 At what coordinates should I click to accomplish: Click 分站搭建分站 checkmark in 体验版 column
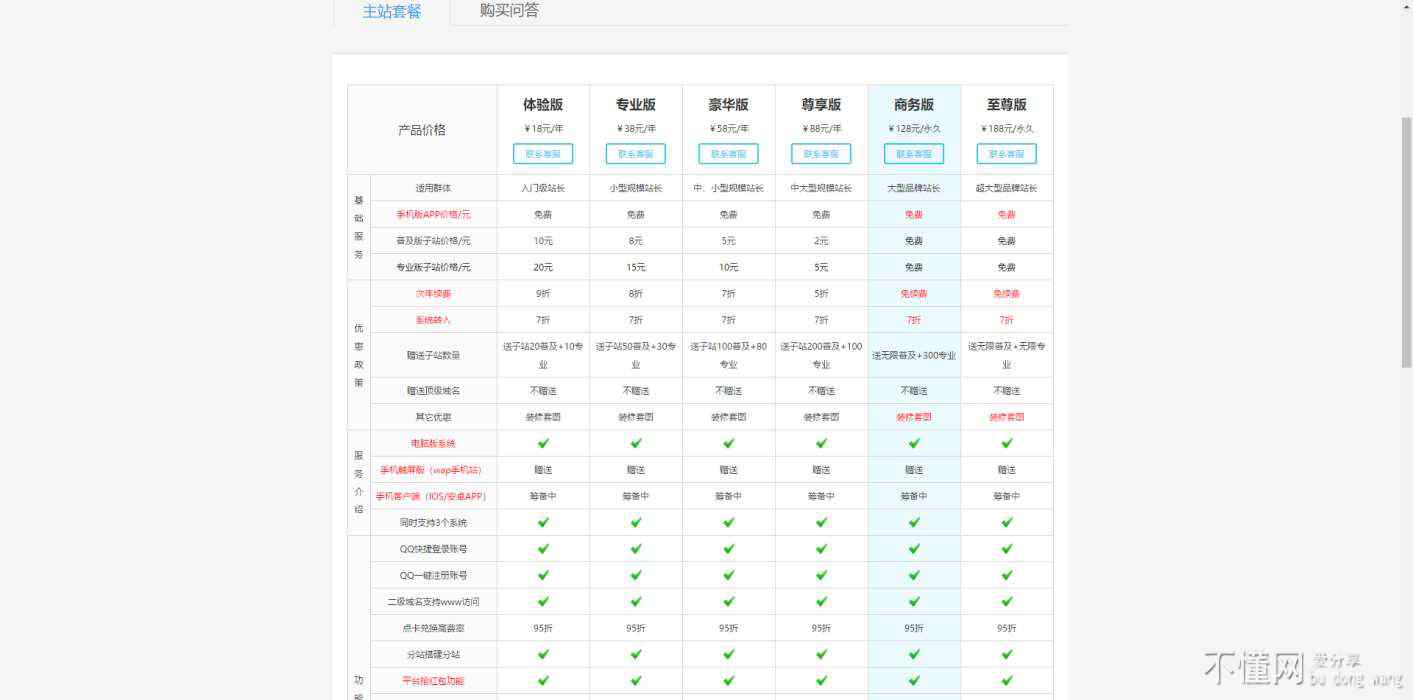point(543,654)
